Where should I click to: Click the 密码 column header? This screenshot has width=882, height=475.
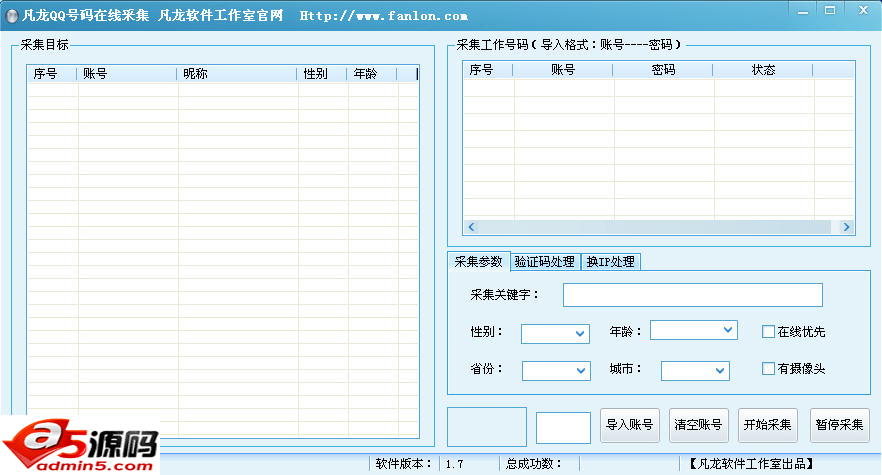click(x=663, y=70)
